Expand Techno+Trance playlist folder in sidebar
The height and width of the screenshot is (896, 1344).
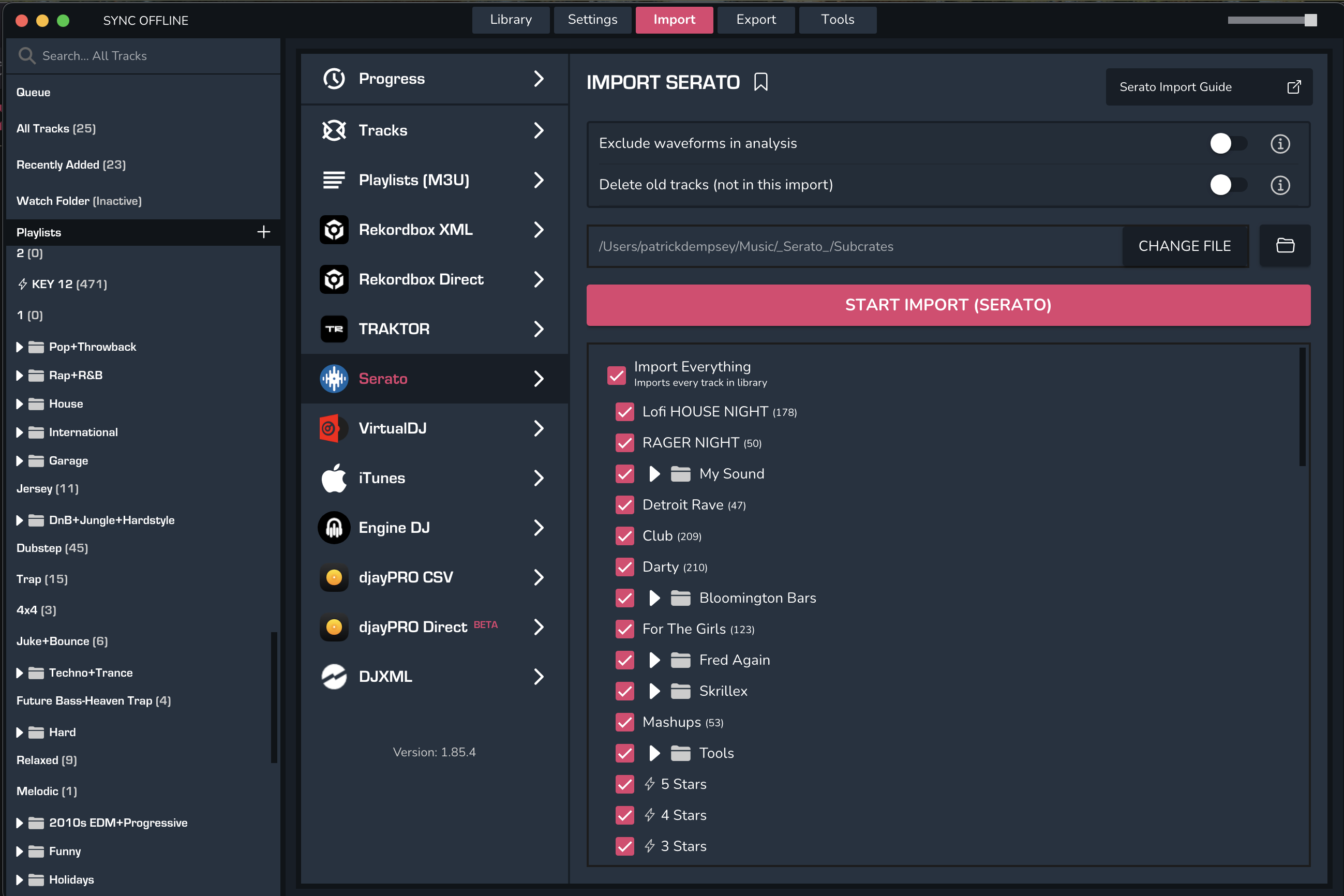[x=20, y=673]
